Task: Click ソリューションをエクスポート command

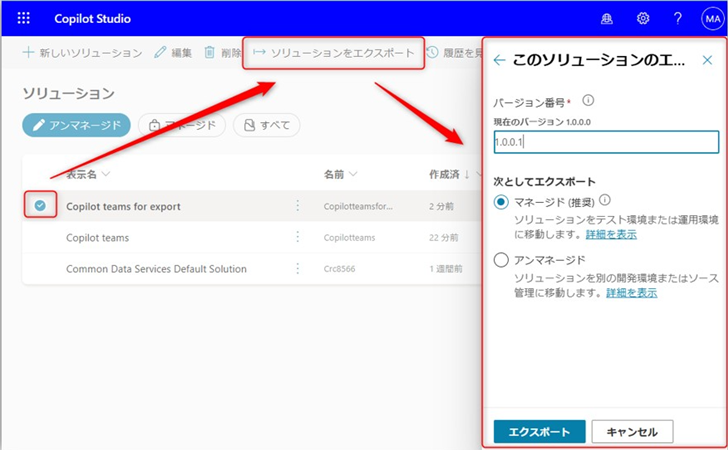Action: 333,53
